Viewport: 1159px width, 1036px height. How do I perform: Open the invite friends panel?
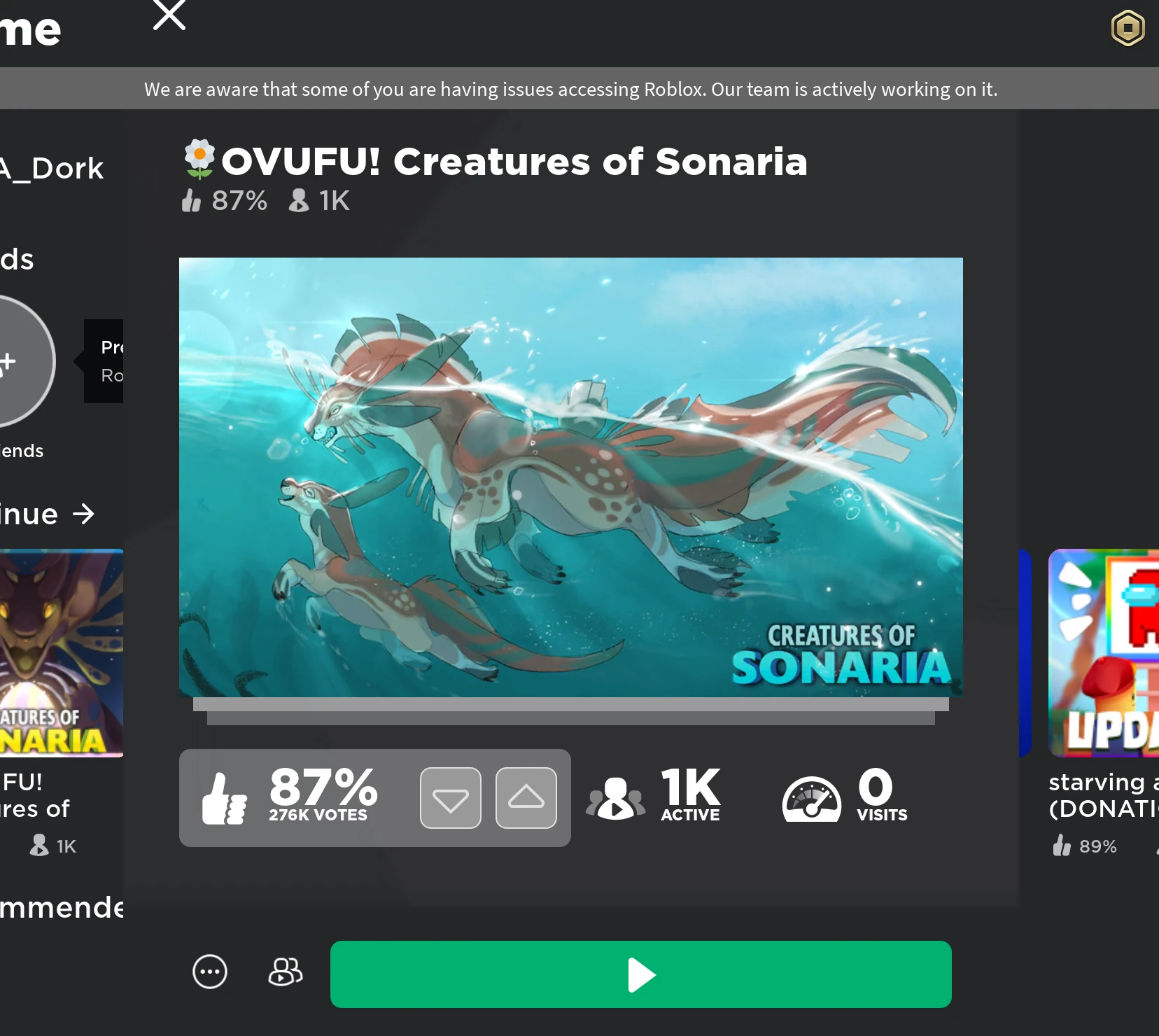[284, 972]
